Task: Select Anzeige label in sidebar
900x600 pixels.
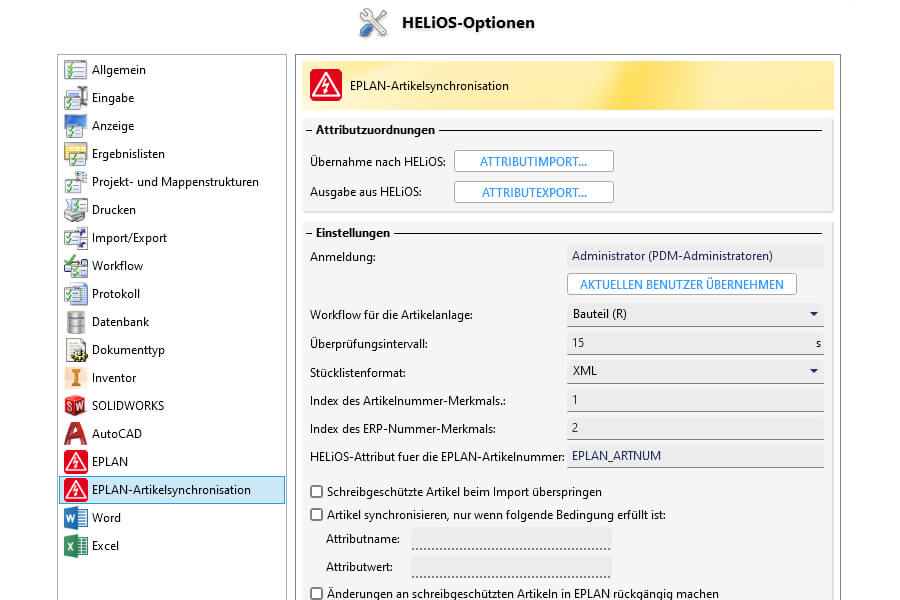Action: pos(113,126)
